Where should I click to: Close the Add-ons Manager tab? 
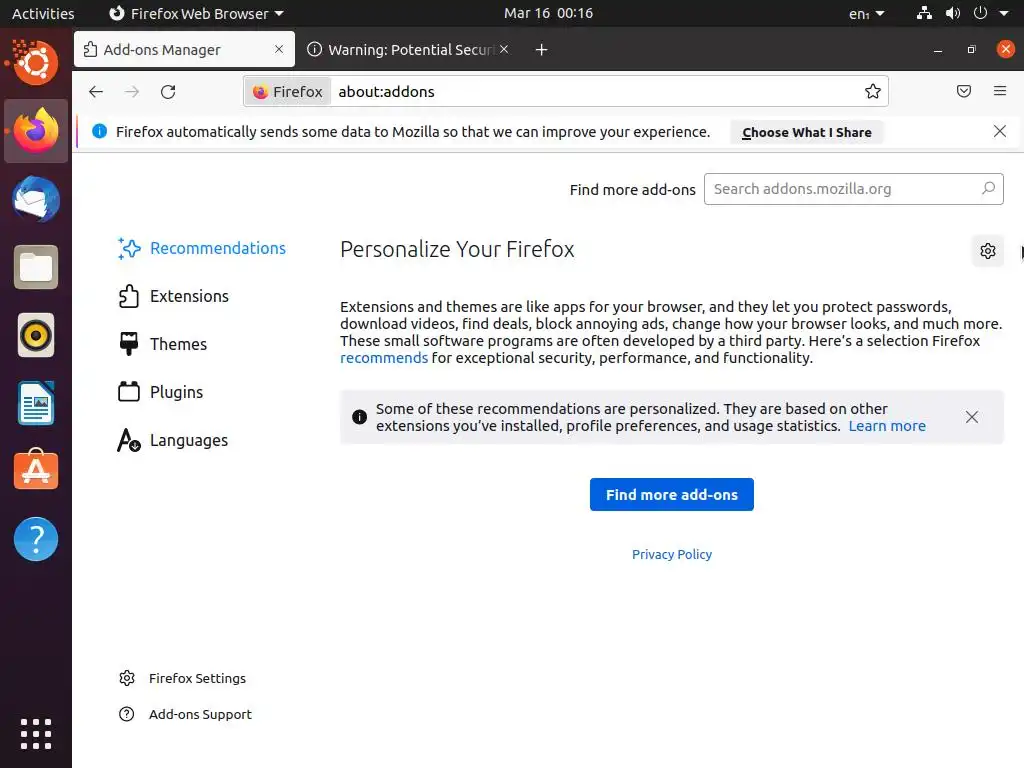click(x=279, y=49)
